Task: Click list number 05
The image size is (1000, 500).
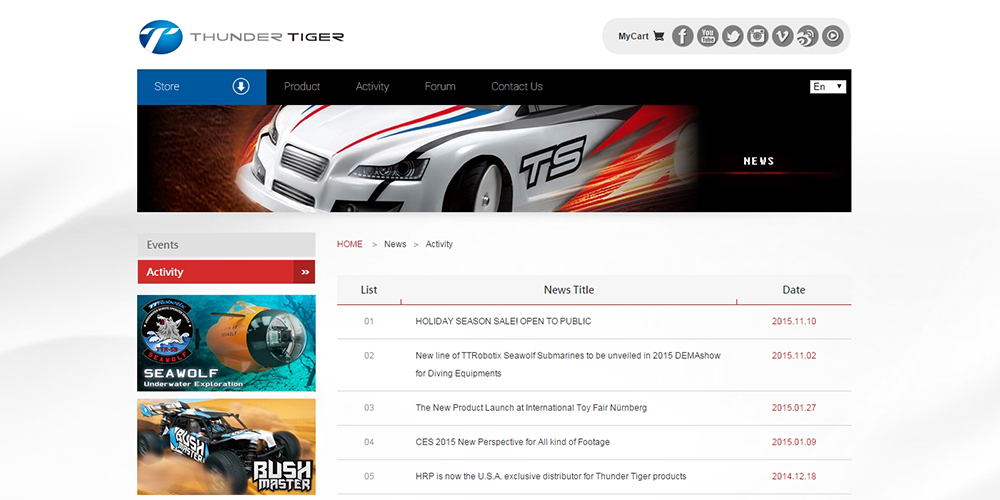Action: tap(369, 476)
